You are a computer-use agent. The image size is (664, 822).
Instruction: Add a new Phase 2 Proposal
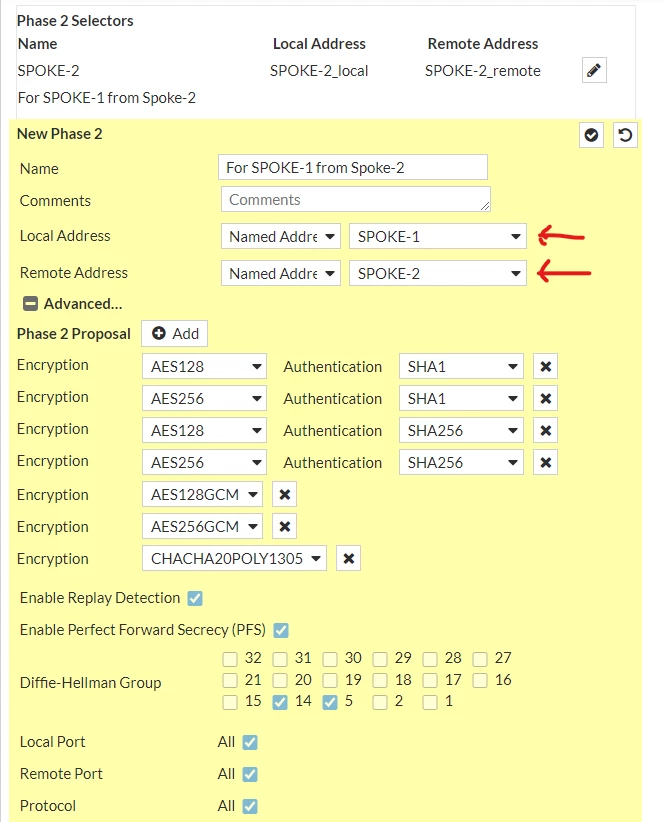coord(175,333)
